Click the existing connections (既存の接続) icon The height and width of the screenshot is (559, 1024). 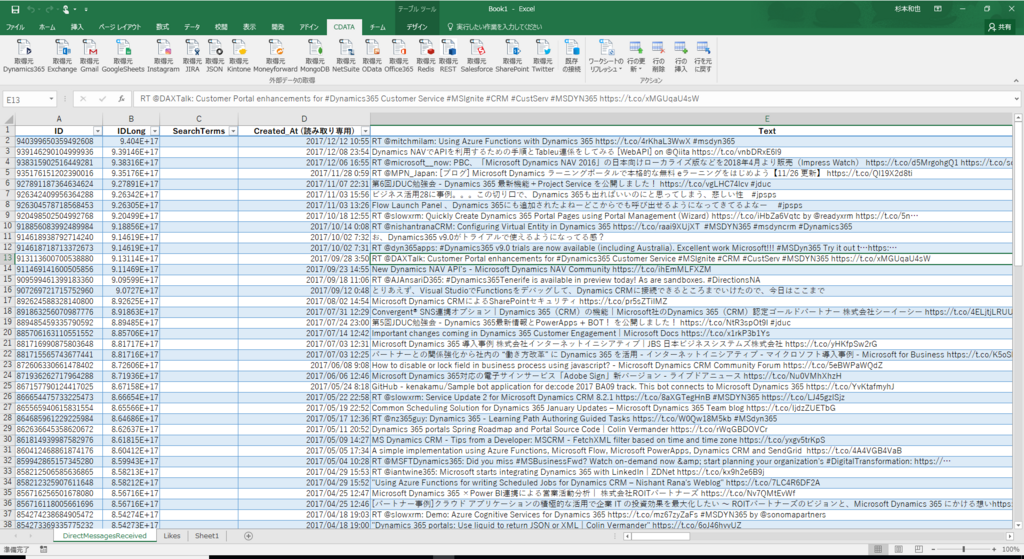point(571,56)
